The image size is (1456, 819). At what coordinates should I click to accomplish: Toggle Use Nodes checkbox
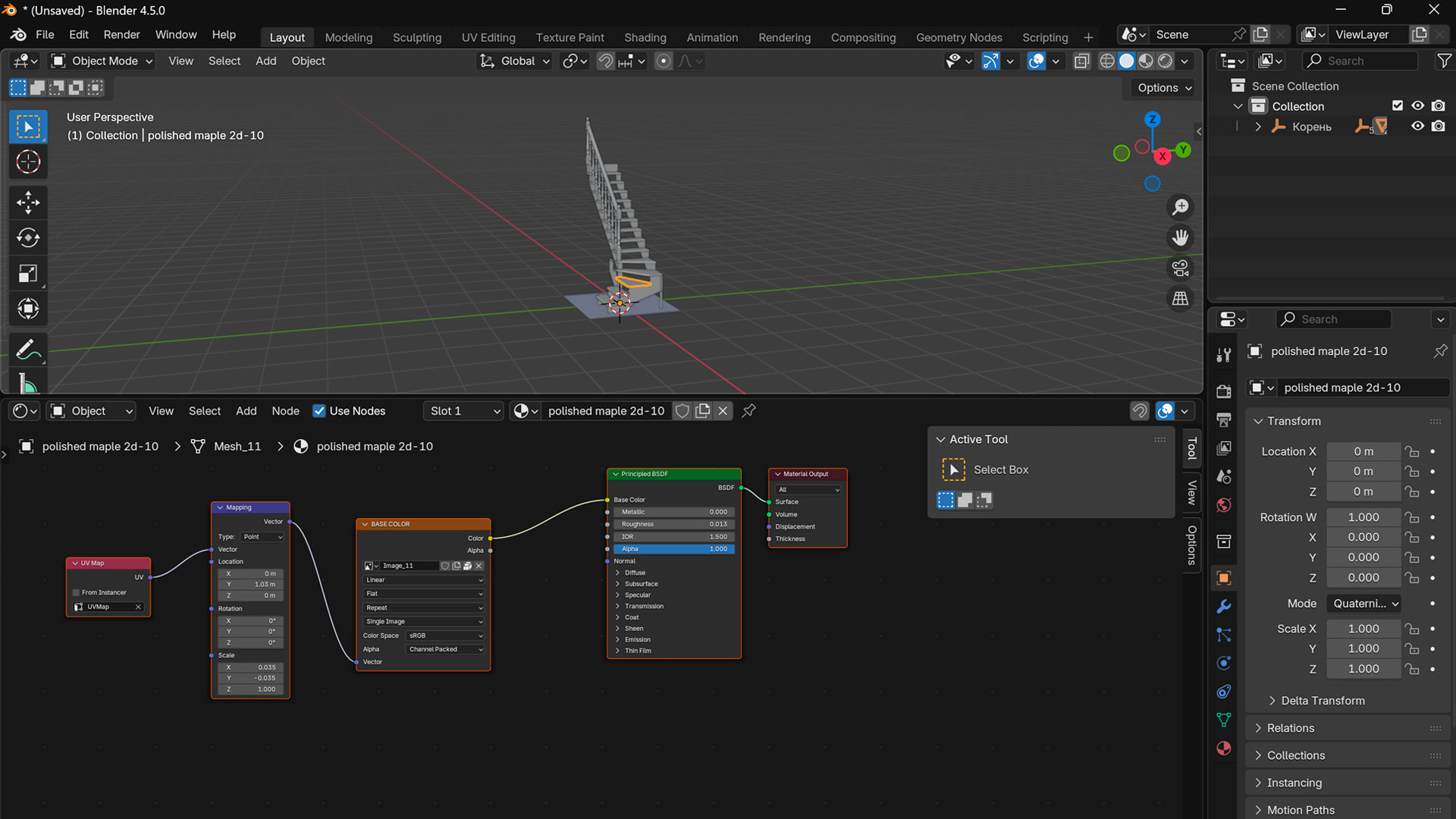pyautogui.click(x=319, y=410)
